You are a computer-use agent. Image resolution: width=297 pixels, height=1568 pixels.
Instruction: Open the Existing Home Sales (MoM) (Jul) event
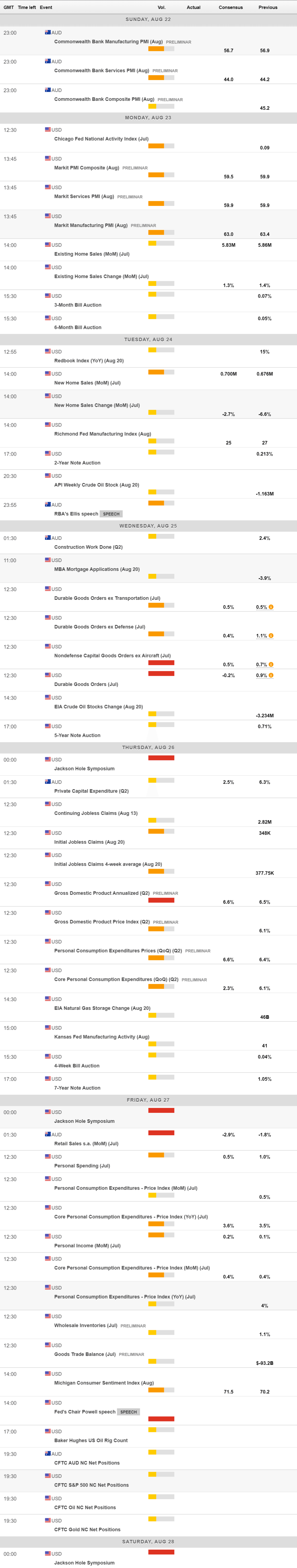coord(91,254)
